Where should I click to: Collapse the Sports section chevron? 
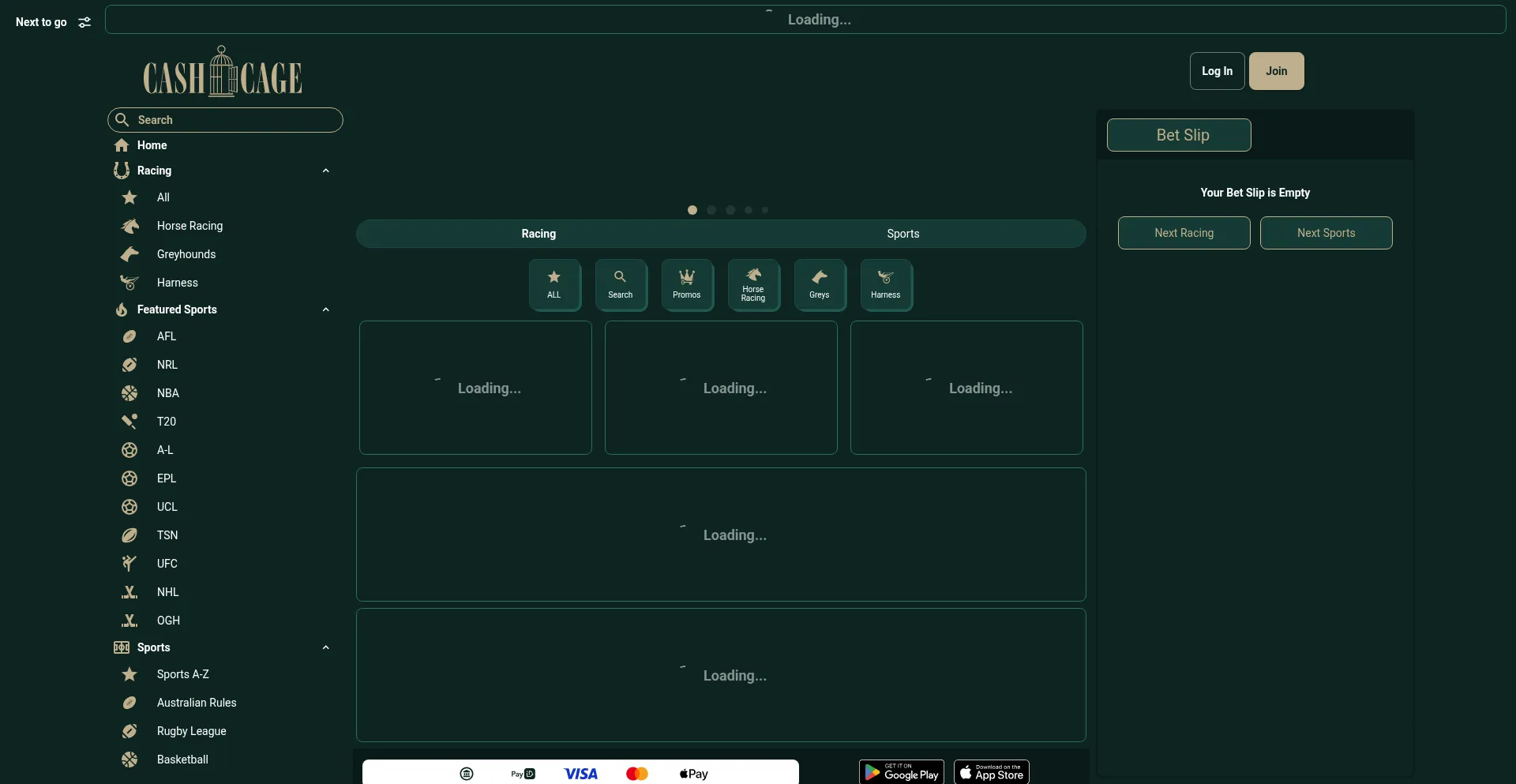pyautogui.click(x=325, y=647)
